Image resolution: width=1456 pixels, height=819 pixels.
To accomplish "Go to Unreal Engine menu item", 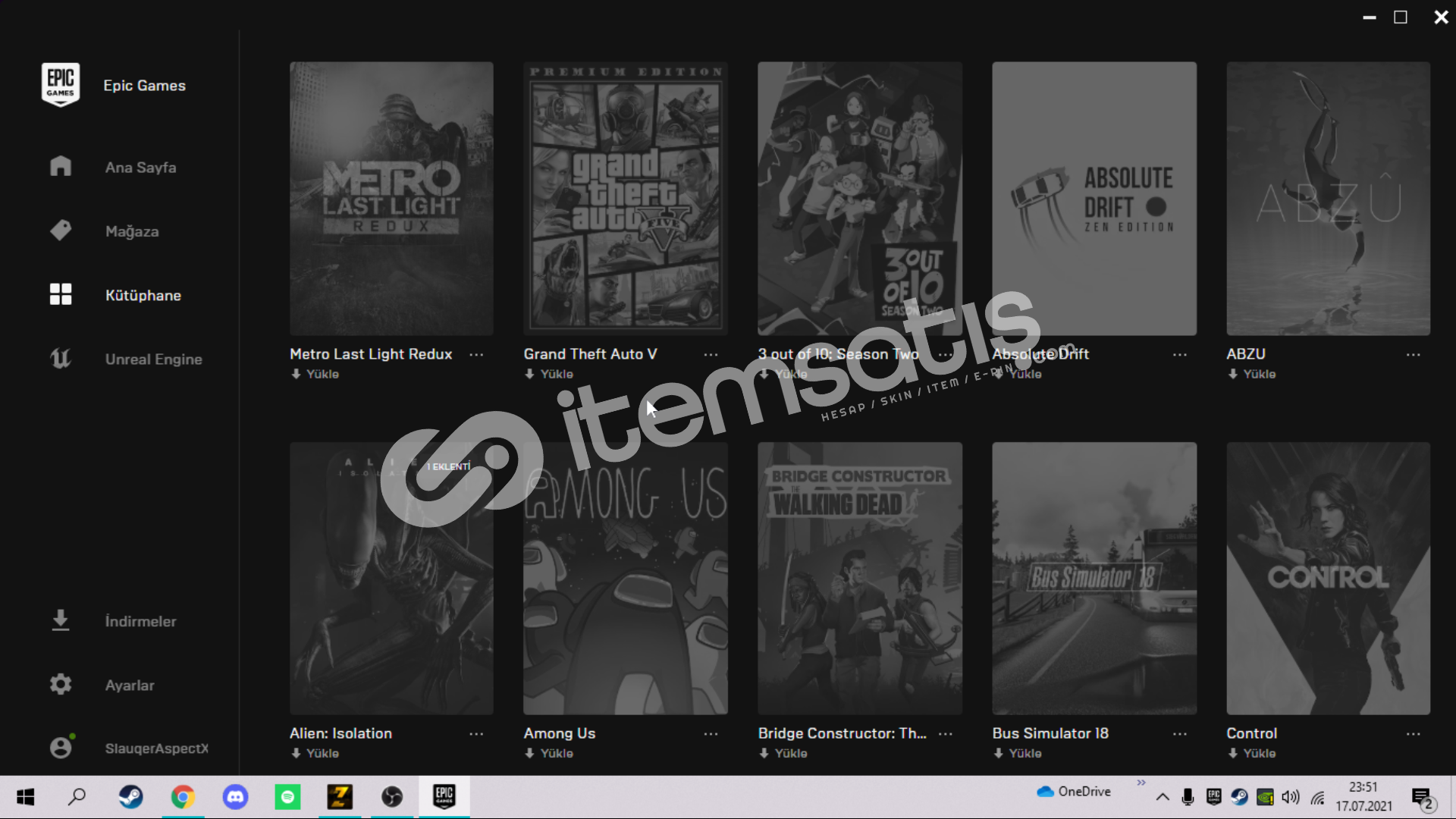I will tap(154, 359).
